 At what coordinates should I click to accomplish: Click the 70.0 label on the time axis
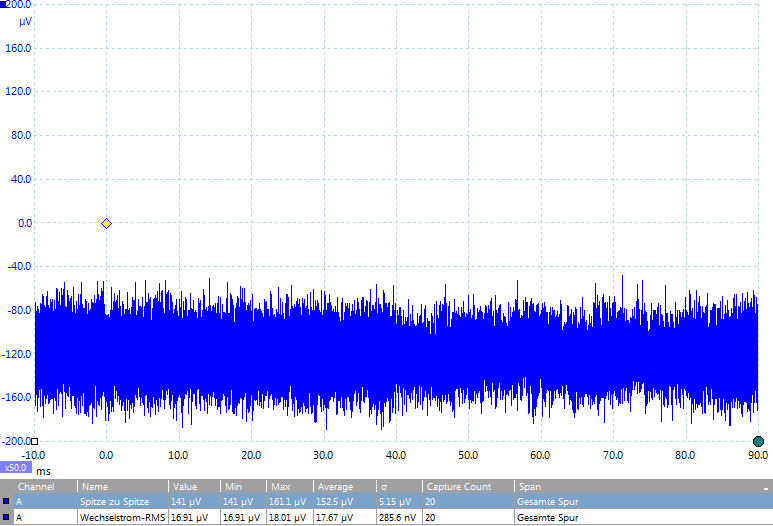coord(613,455)
